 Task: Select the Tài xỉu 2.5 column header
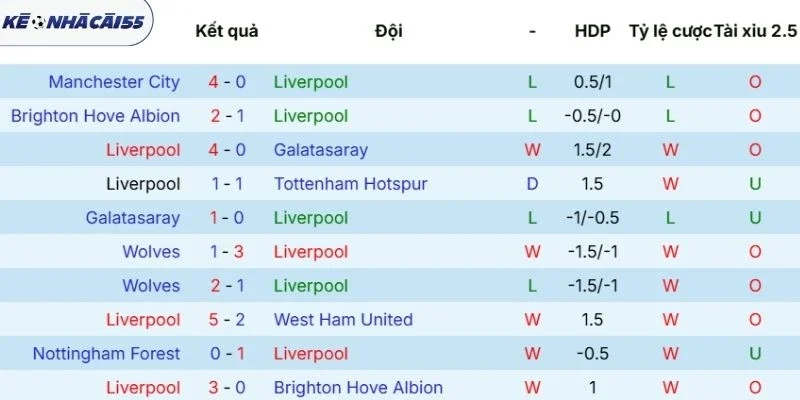coord(755,31)
